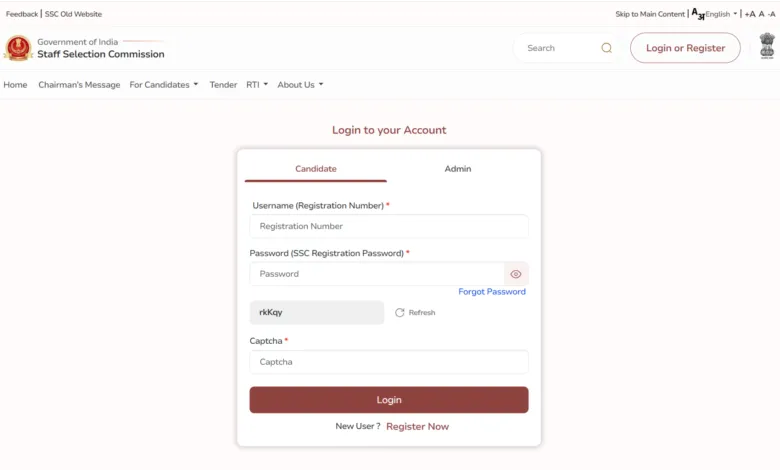
Task: Open the Forgot Password link
Action: tap(492, 291)
